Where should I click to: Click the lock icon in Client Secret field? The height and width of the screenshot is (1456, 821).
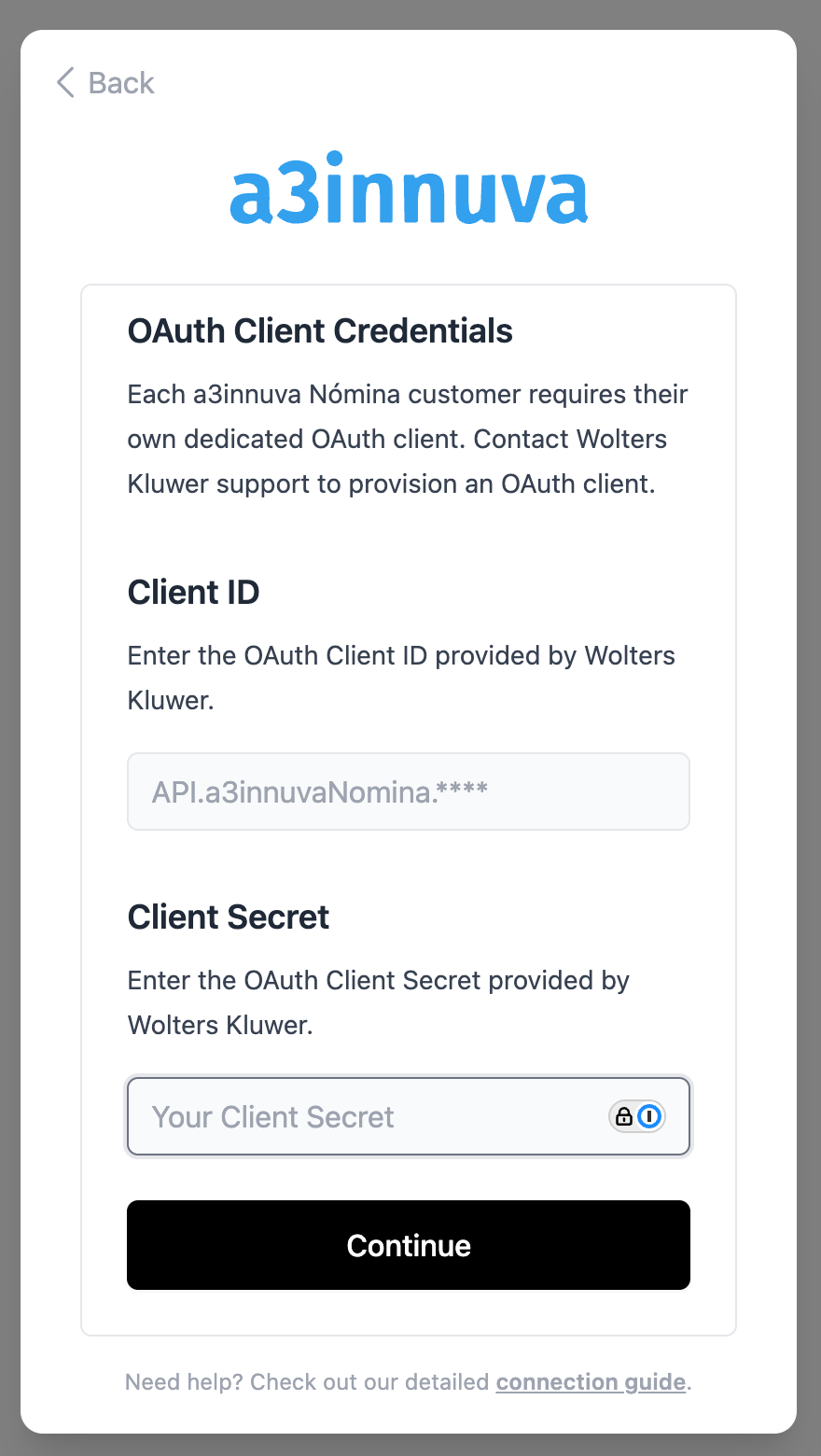click(624, 1116)
